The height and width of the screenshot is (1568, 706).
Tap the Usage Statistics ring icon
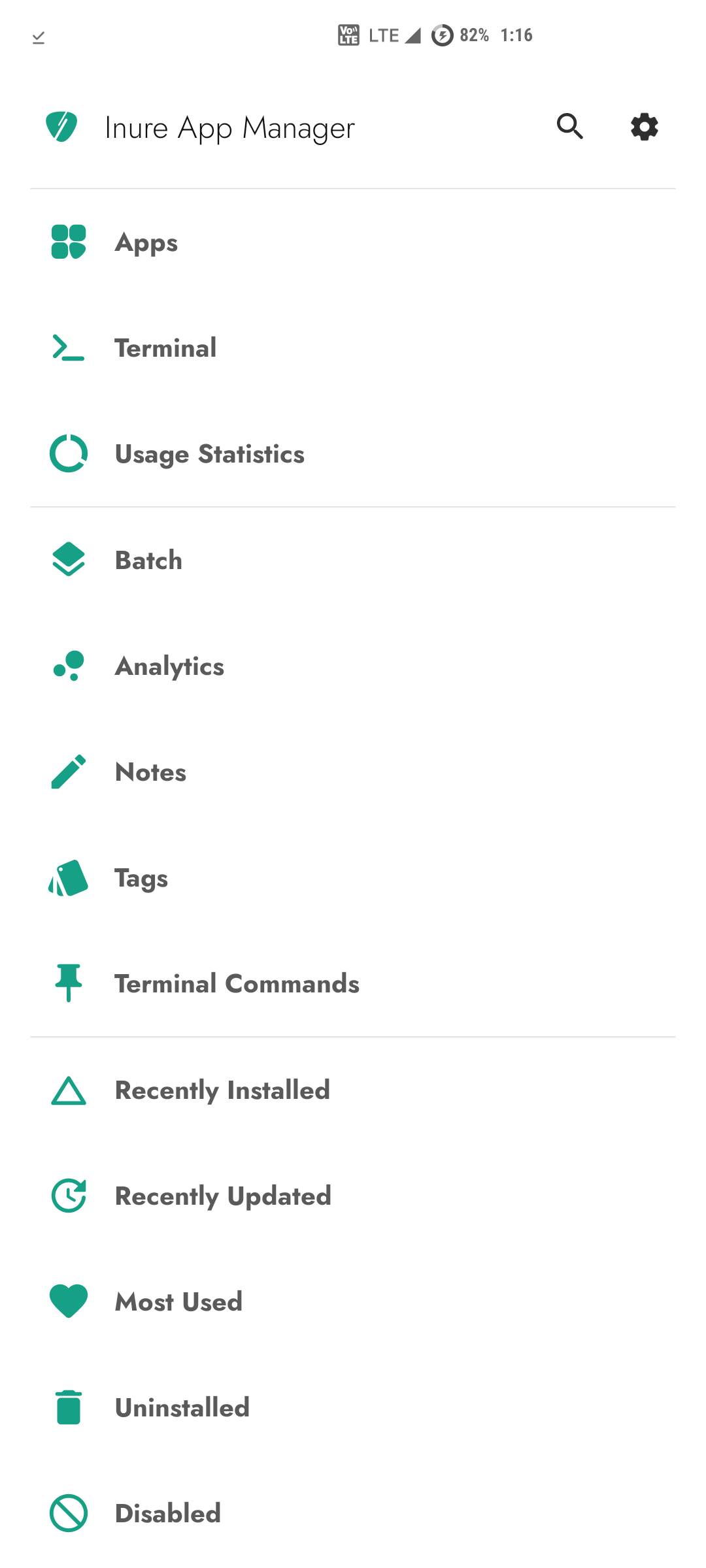[69, 453]
